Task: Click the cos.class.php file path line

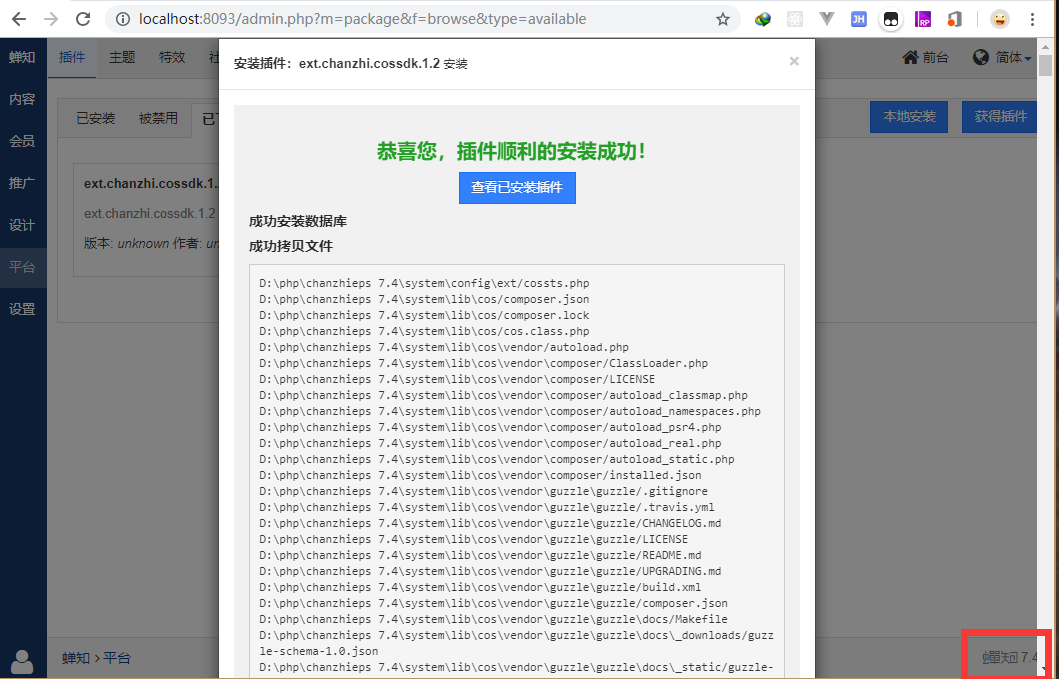Action: click(x=424, y=331)
